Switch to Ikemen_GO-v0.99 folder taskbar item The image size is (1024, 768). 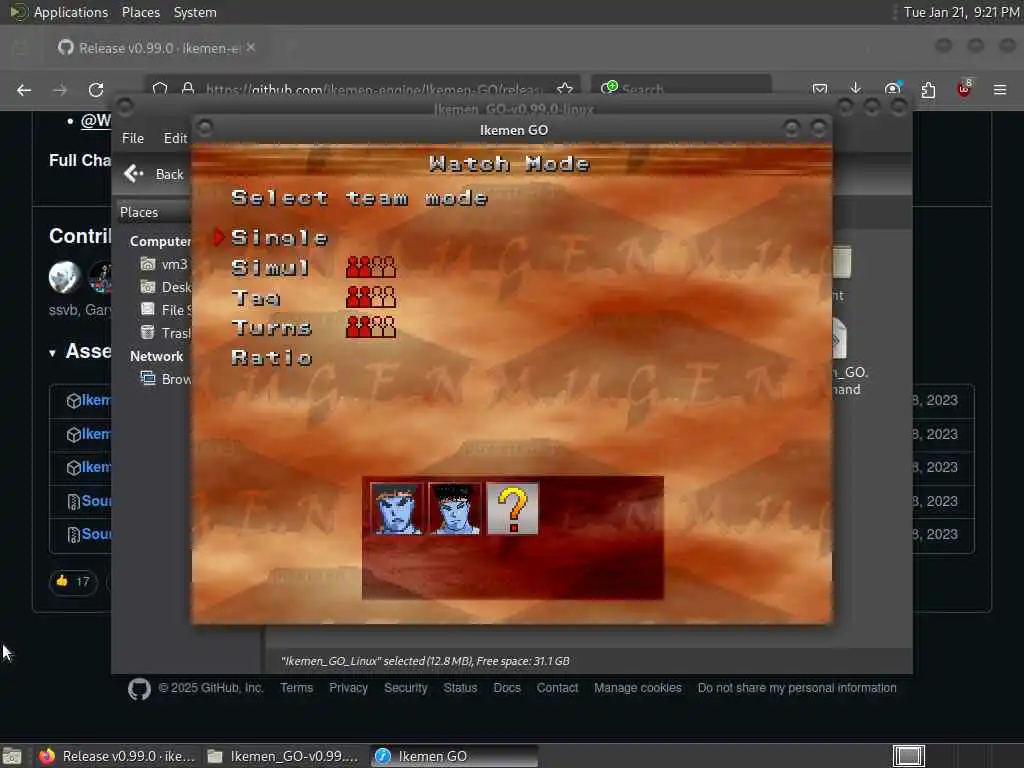pos(282,756)
